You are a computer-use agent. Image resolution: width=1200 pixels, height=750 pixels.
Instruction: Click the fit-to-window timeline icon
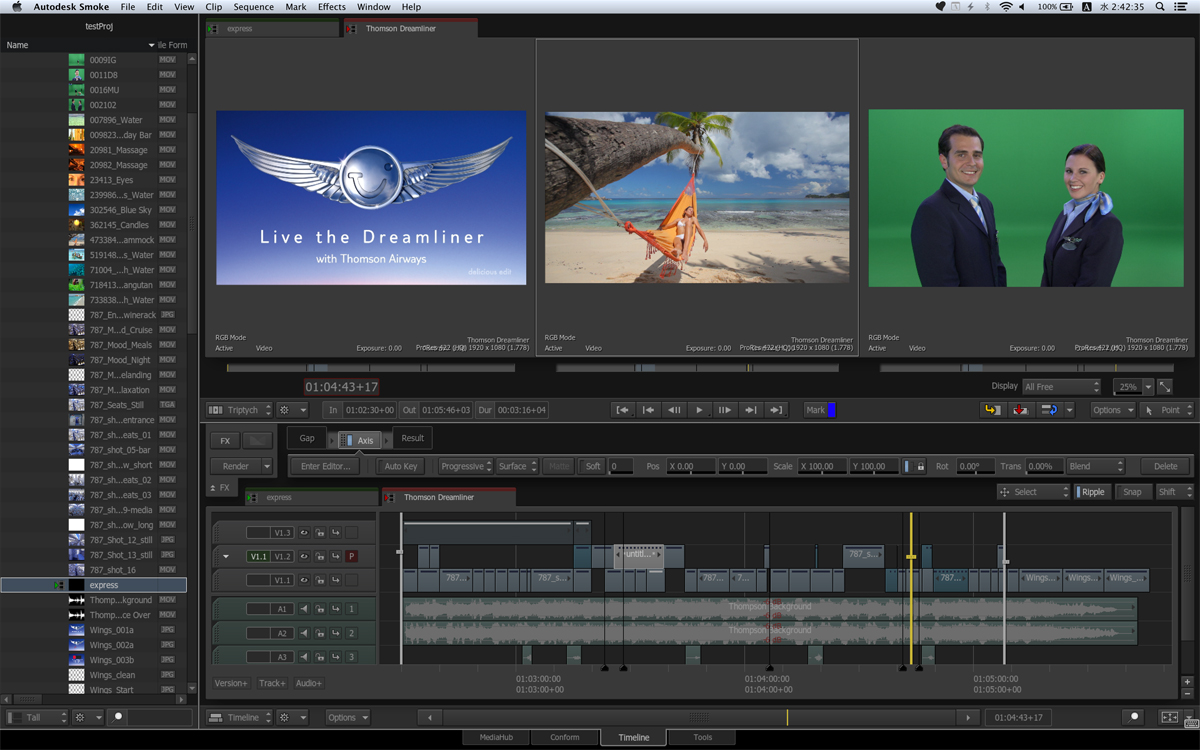tap(1169, 717)
